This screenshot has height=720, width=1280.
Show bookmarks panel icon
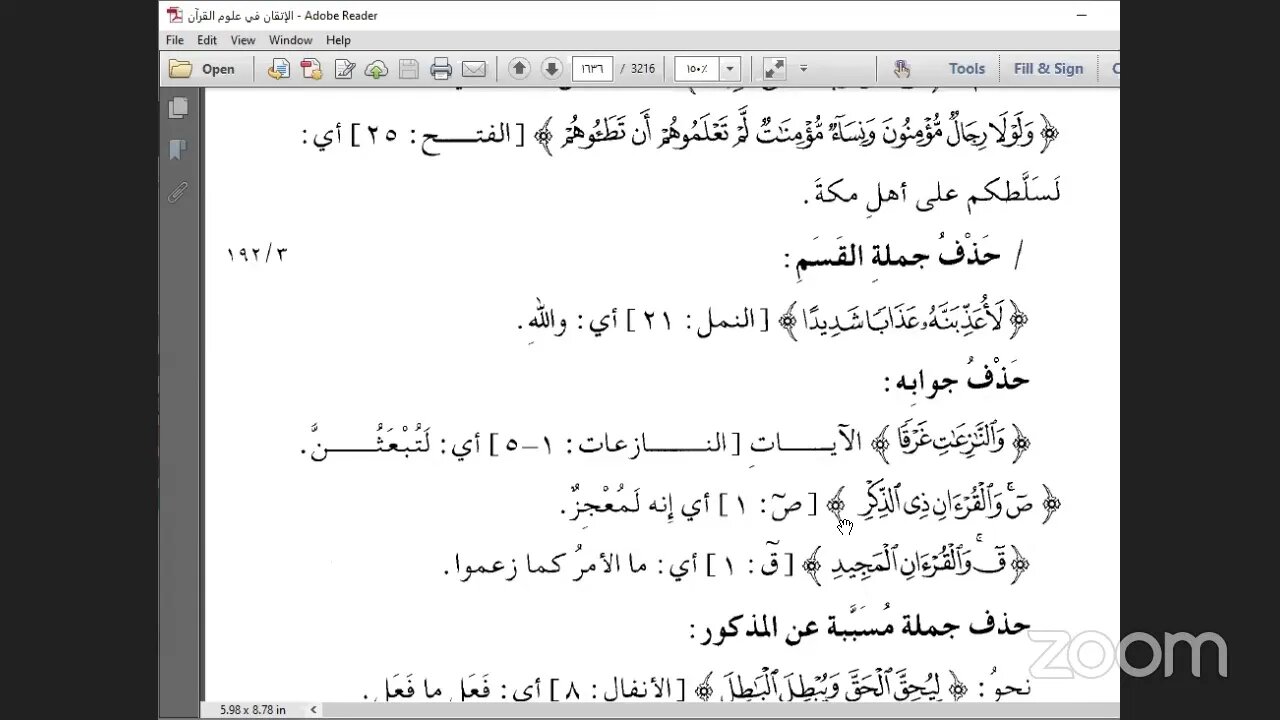(x=179, y=150)
